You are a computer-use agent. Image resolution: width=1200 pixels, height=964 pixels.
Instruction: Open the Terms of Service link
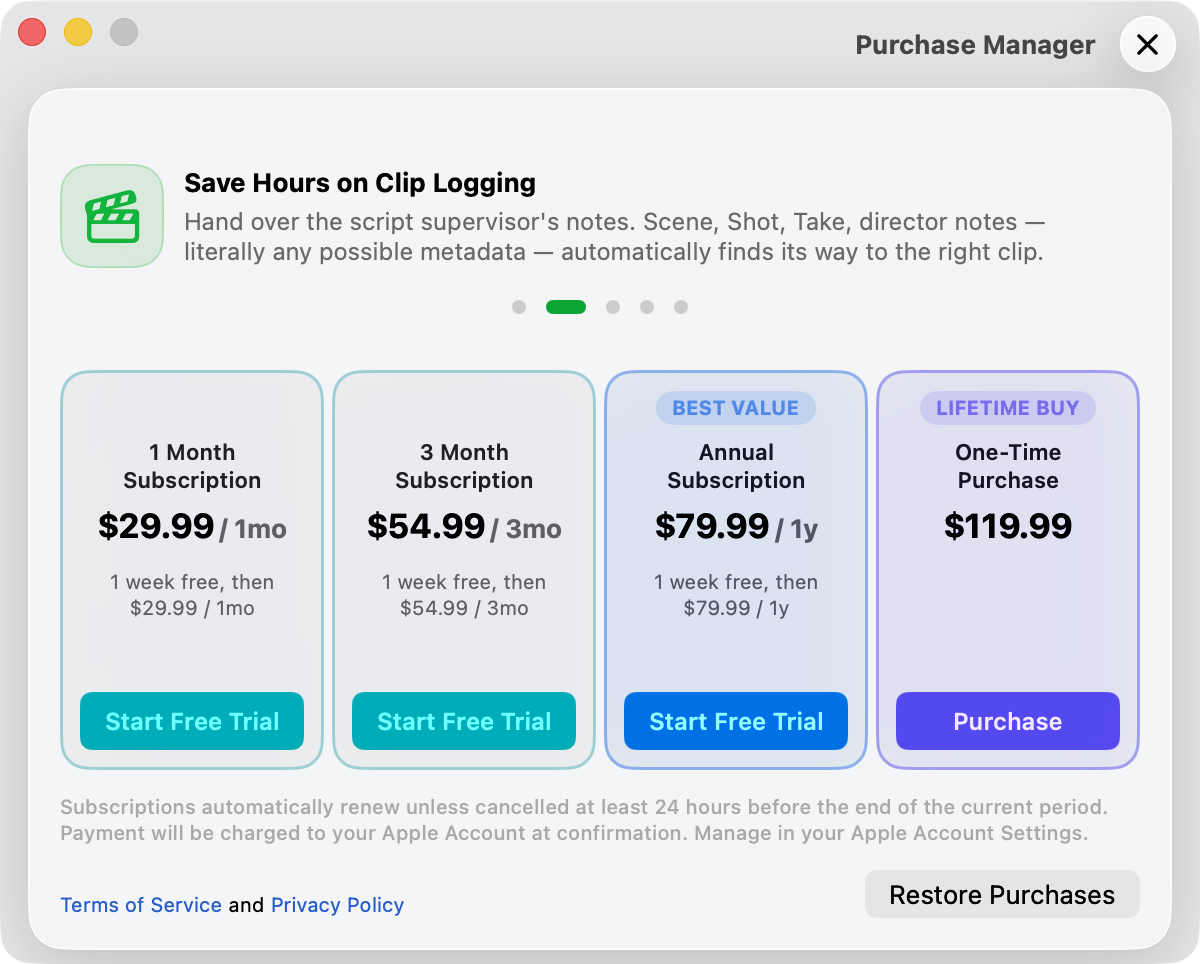141,905
